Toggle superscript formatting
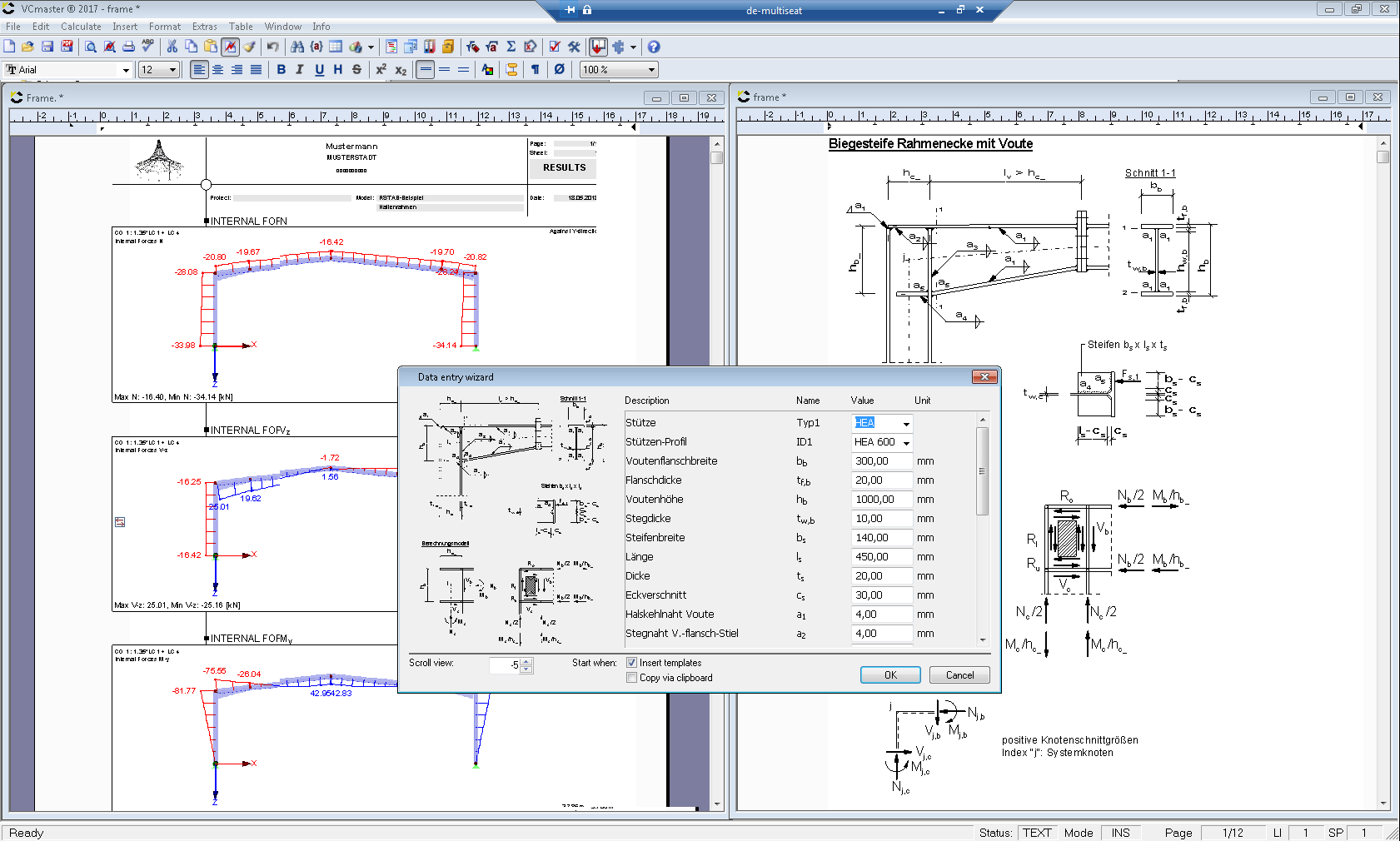The width and height of the screenshot is (1400, 841). click(x=381, y=70)
